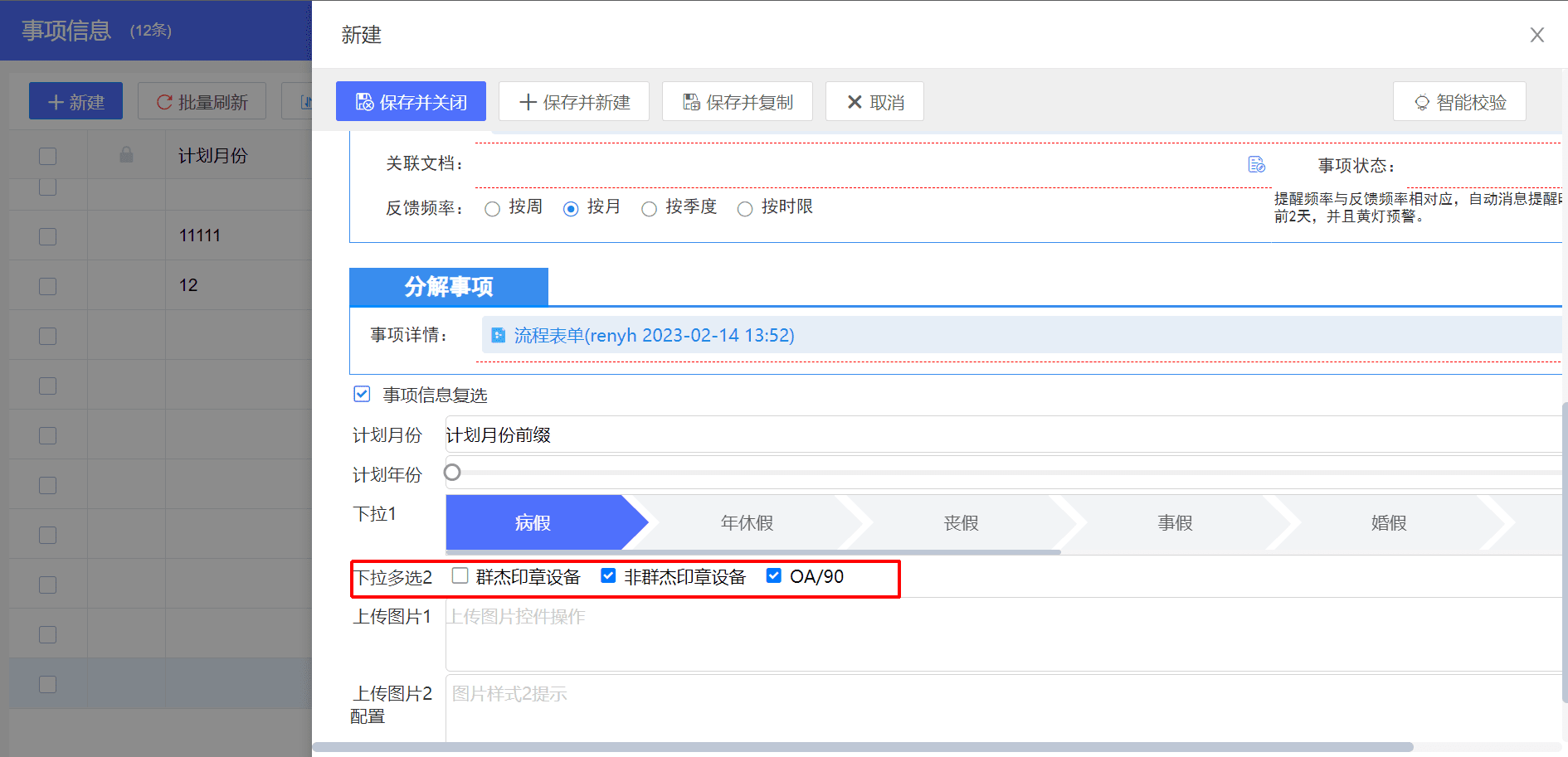This screenshot has width=1568, height=757.
Task: Click the 上传图片1 upload area
Action: point(1003,635)
